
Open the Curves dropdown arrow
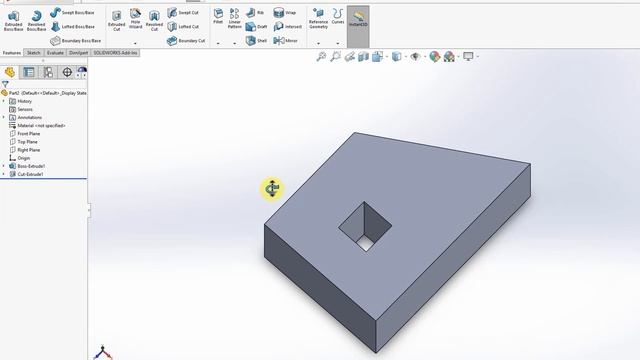338,43
